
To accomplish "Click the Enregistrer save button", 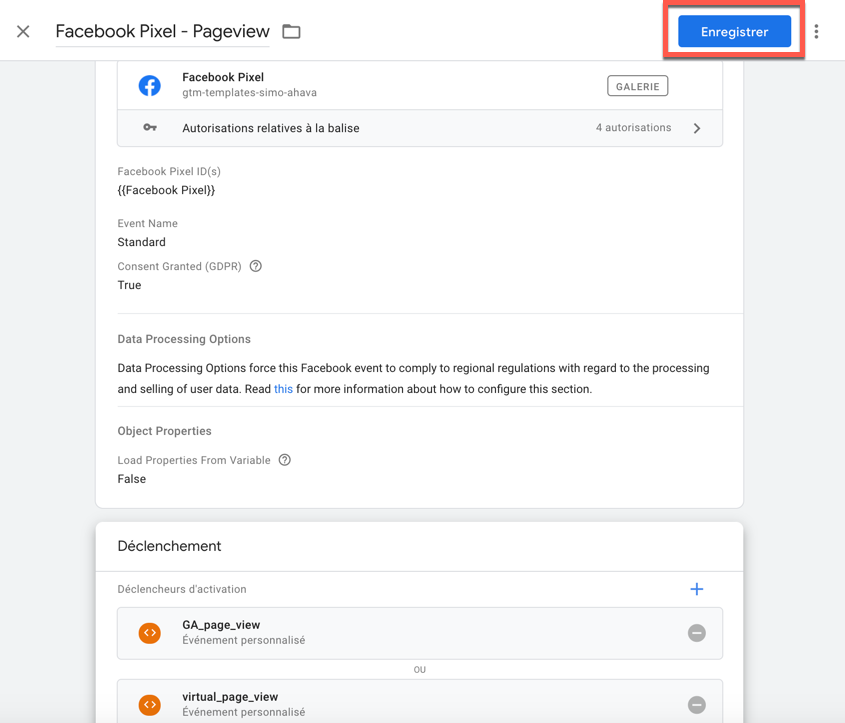I will (x=734, y=32).
